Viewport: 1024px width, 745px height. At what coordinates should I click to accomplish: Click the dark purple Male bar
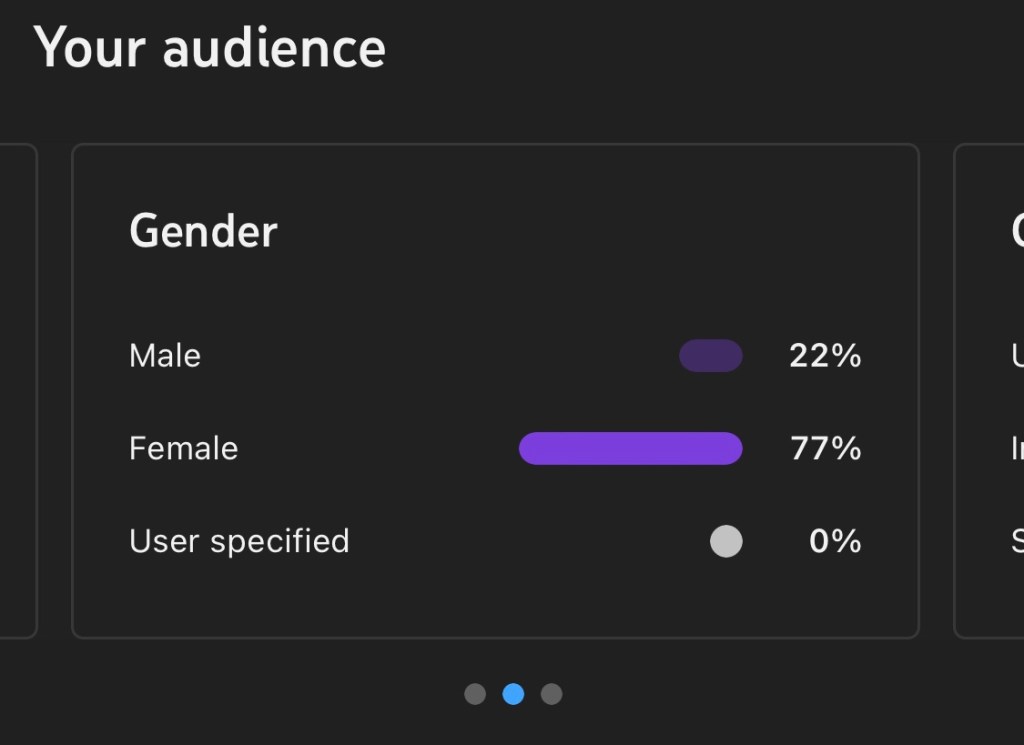click(710, 356)
